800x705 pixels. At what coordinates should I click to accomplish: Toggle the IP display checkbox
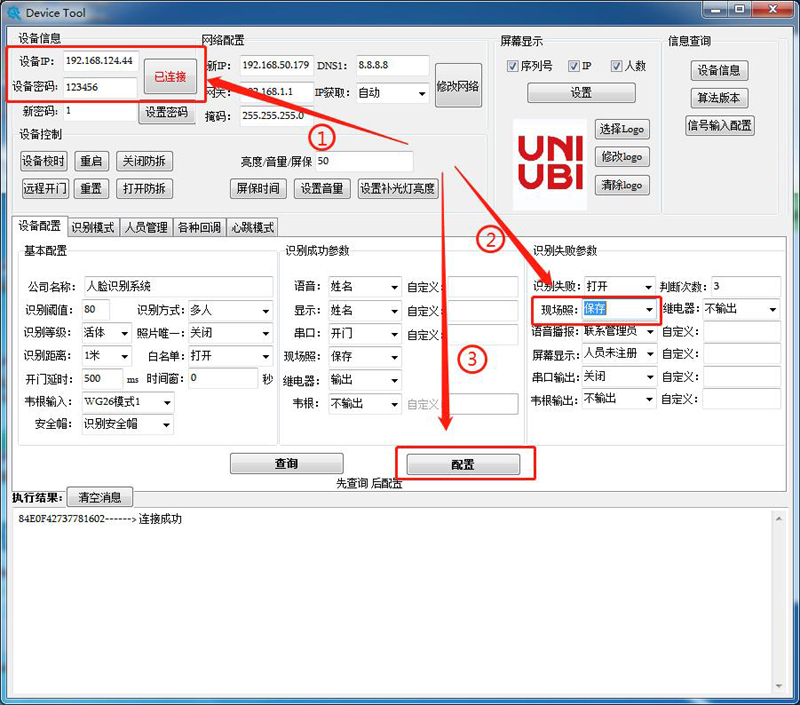(573, 66)
